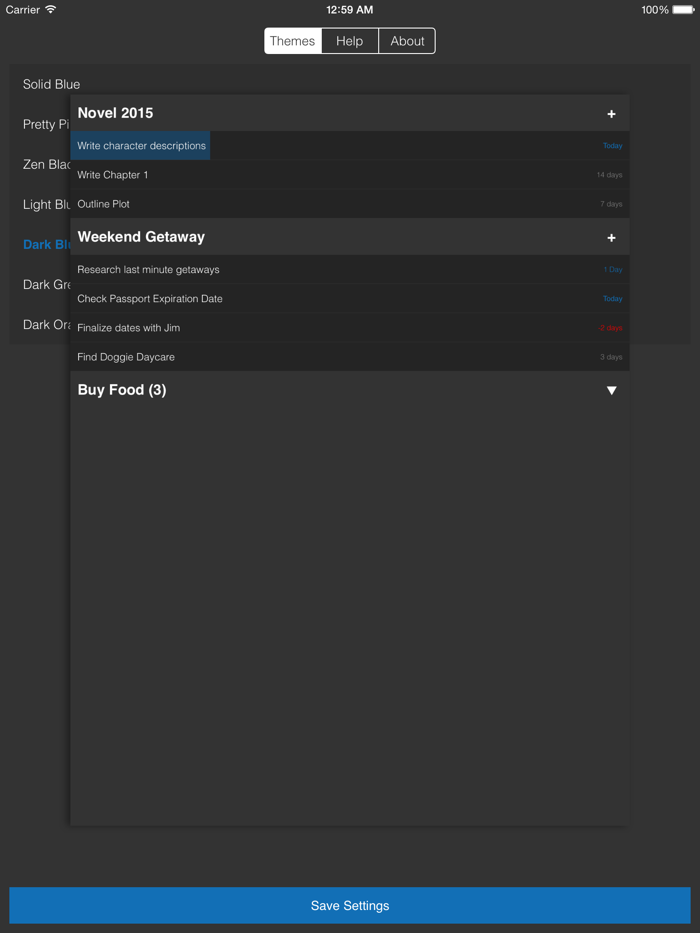Image resolution: width=700 pixels, height=933 pixels.
Task: Add a new task to Novel 2015
Action: [611, 113]
